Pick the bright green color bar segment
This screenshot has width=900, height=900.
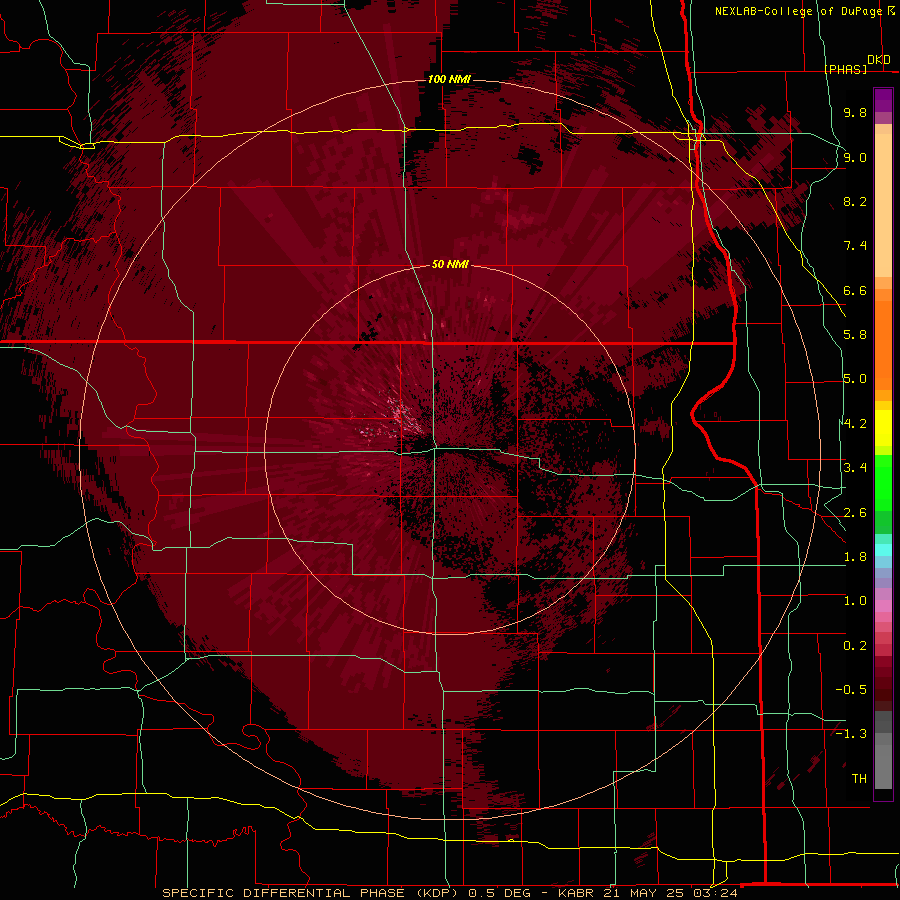[x=883, y=482]
